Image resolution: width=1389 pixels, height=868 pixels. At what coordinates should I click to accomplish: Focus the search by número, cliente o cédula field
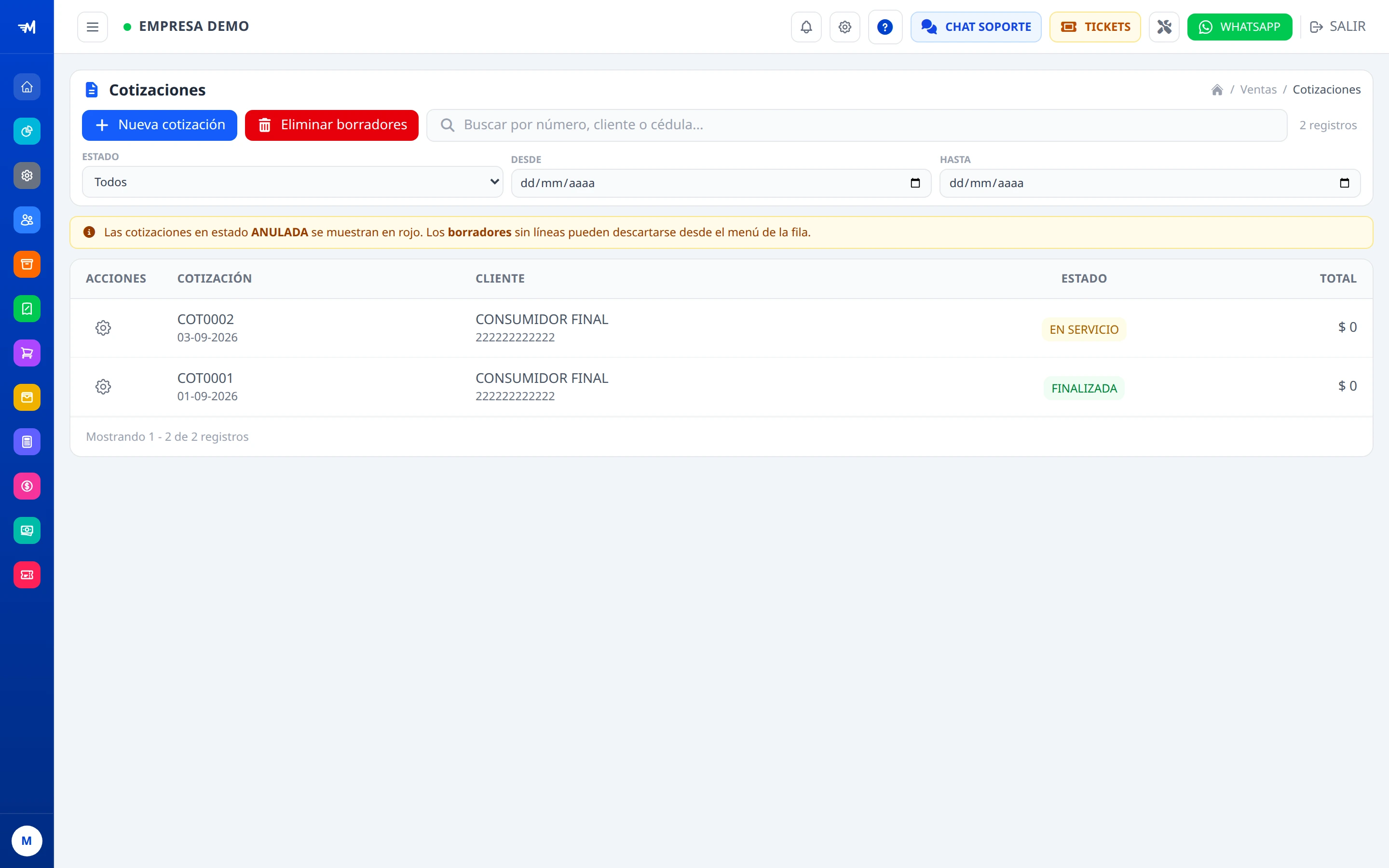tap(857, 125)
